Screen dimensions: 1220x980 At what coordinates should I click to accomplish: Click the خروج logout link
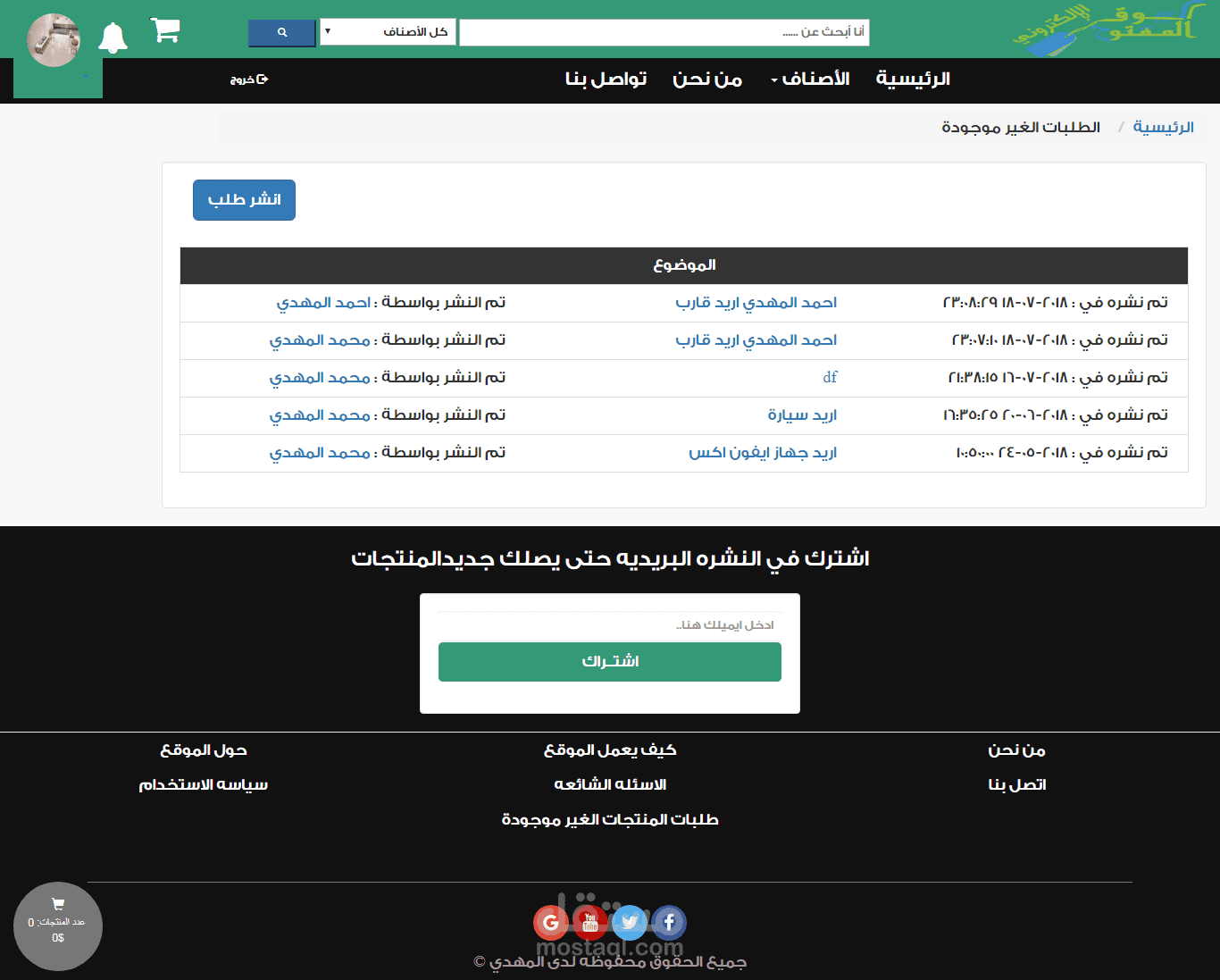pos(249,80)
